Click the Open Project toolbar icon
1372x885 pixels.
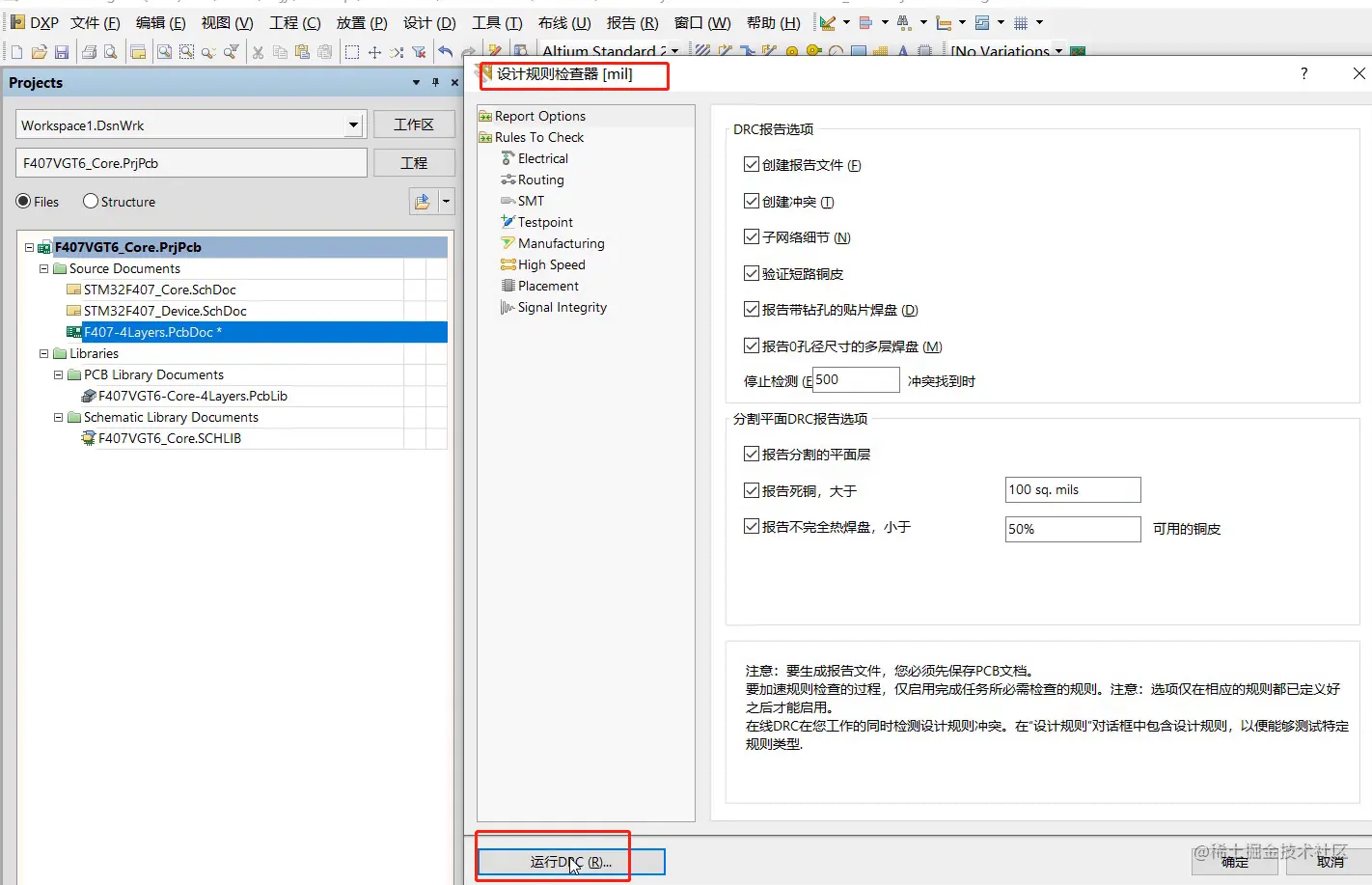(138, 52)
